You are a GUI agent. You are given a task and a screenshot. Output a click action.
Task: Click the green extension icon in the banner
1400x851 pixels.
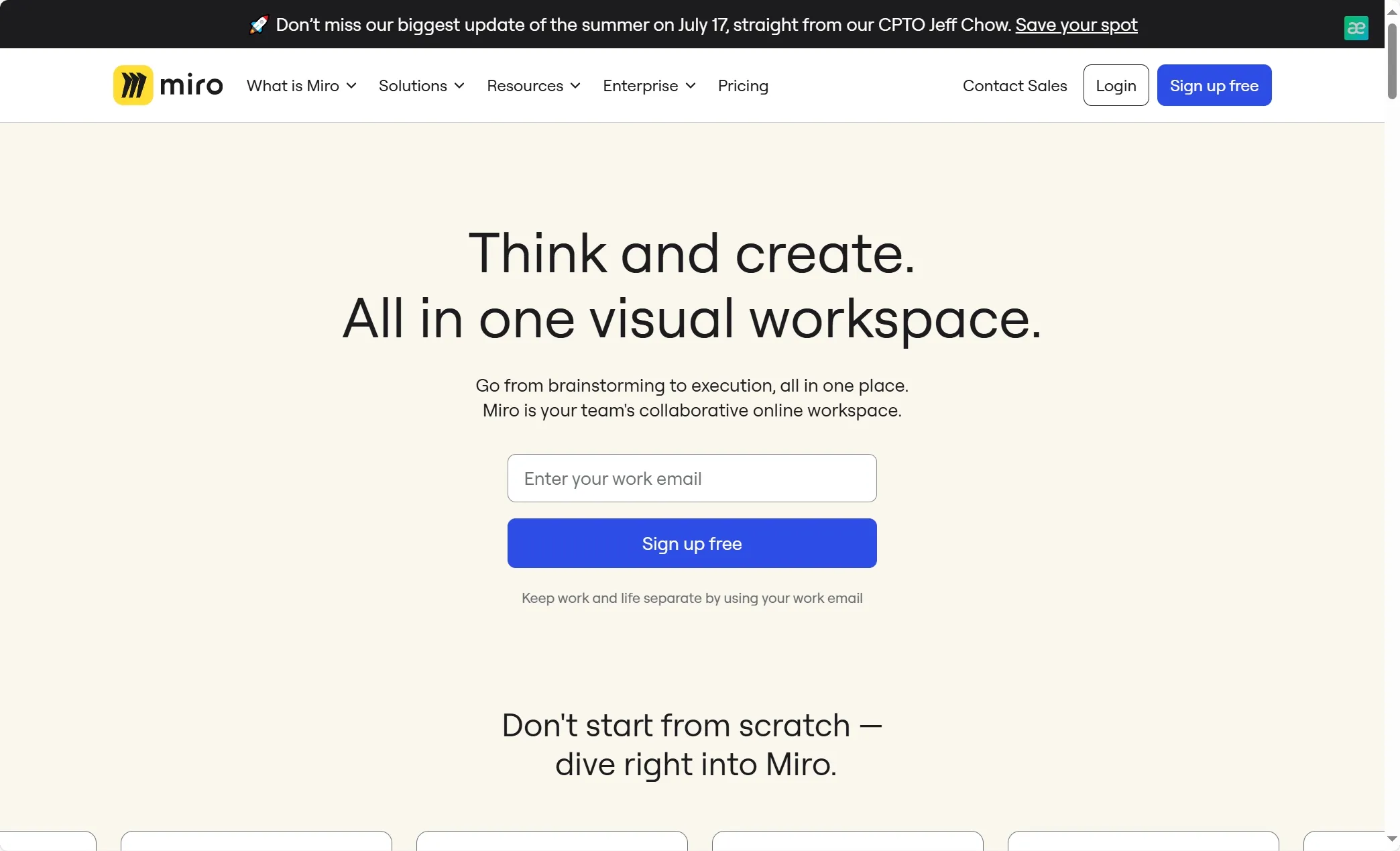[1356, 28]
